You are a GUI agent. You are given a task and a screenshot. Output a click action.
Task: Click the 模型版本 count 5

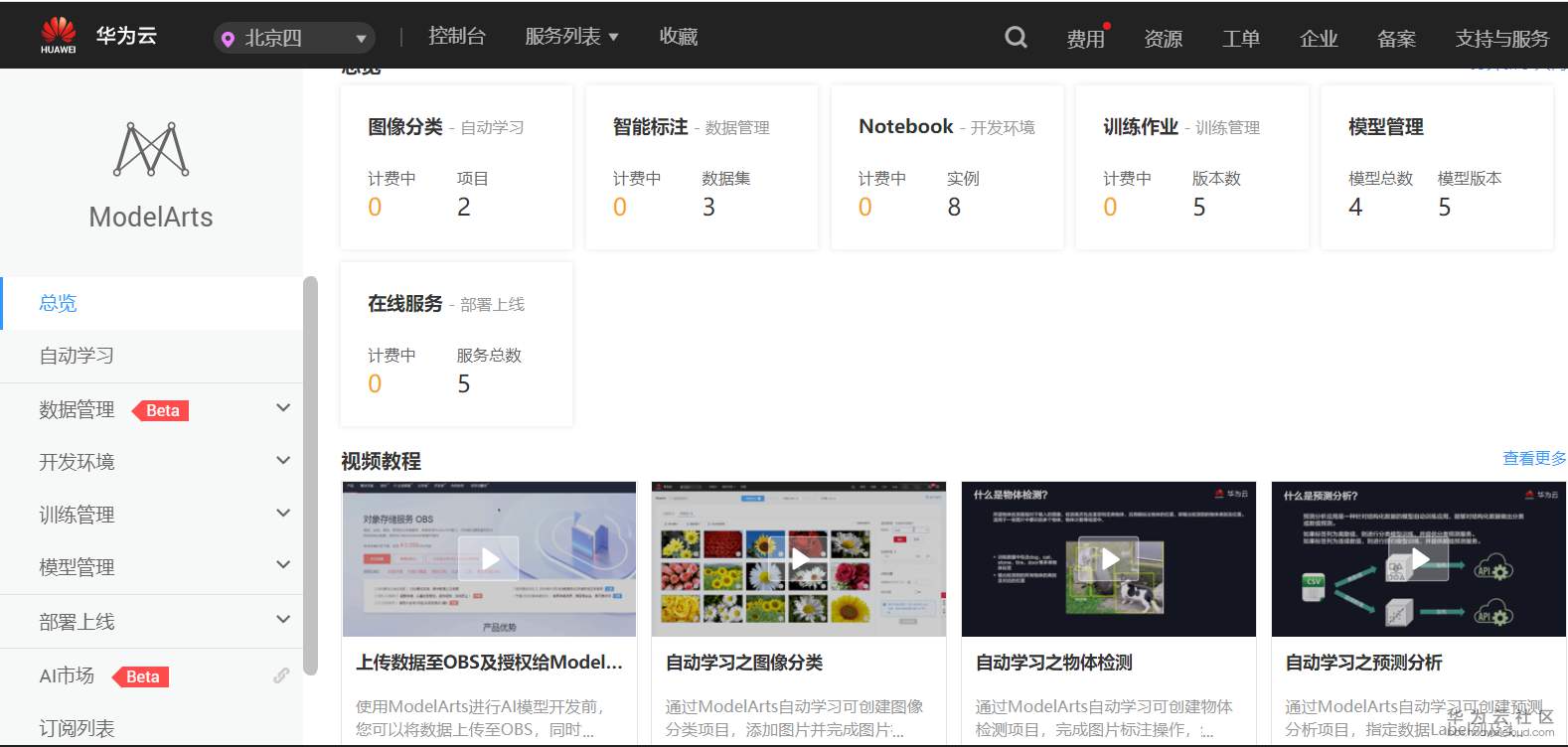point(1445,207)
